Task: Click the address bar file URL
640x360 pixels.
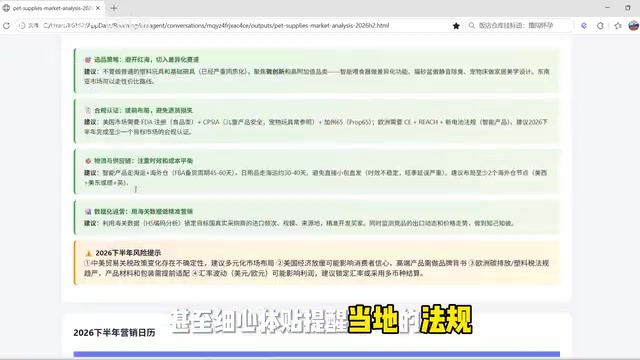Action: tap(216, 25)
